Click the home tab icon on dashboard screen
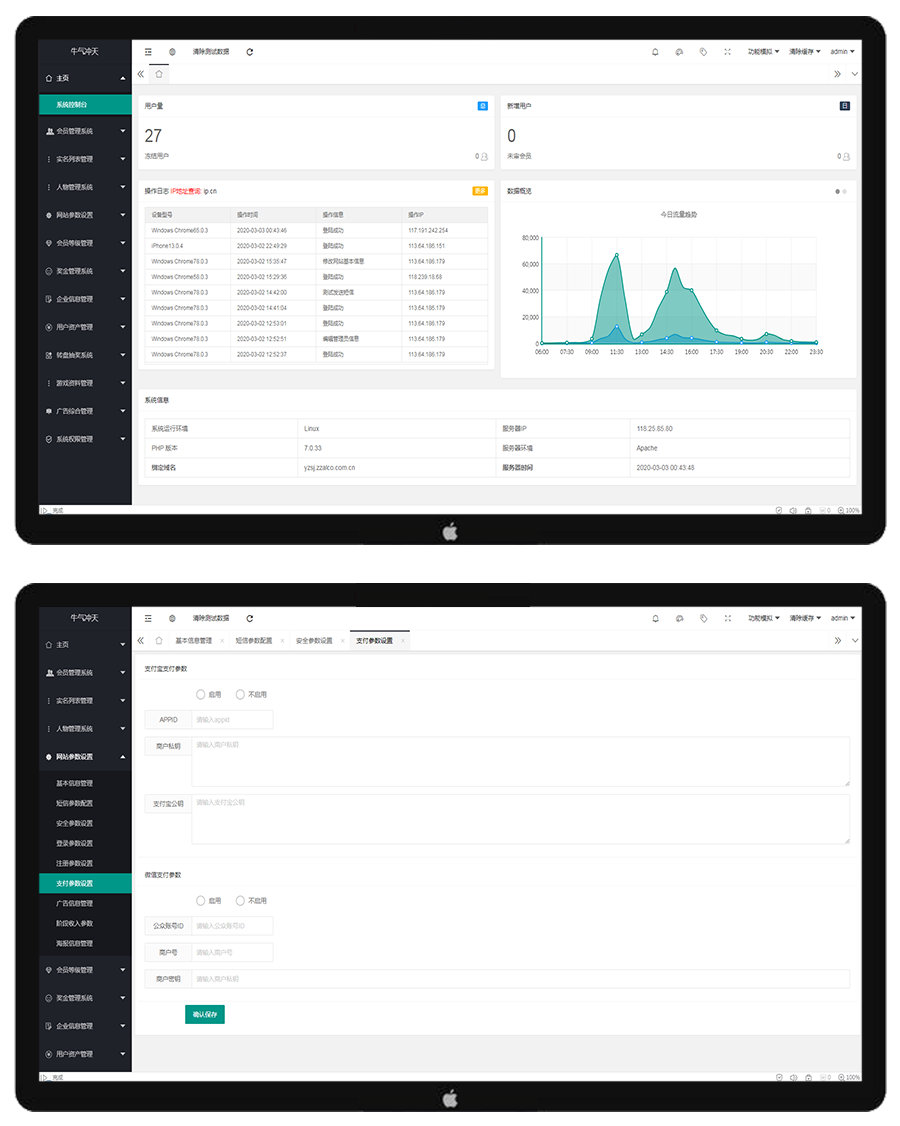The image size is (900, 1126). tap(159, 74)
